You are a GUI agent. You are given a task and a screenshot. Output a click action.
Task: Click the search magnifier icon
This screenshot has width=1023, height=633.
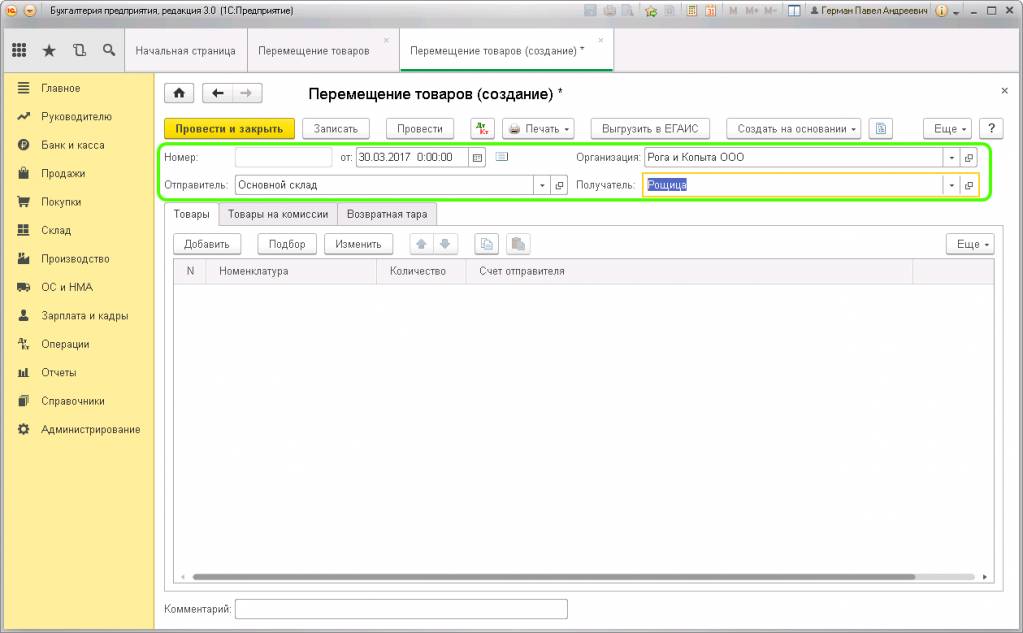tap(109, 50)
